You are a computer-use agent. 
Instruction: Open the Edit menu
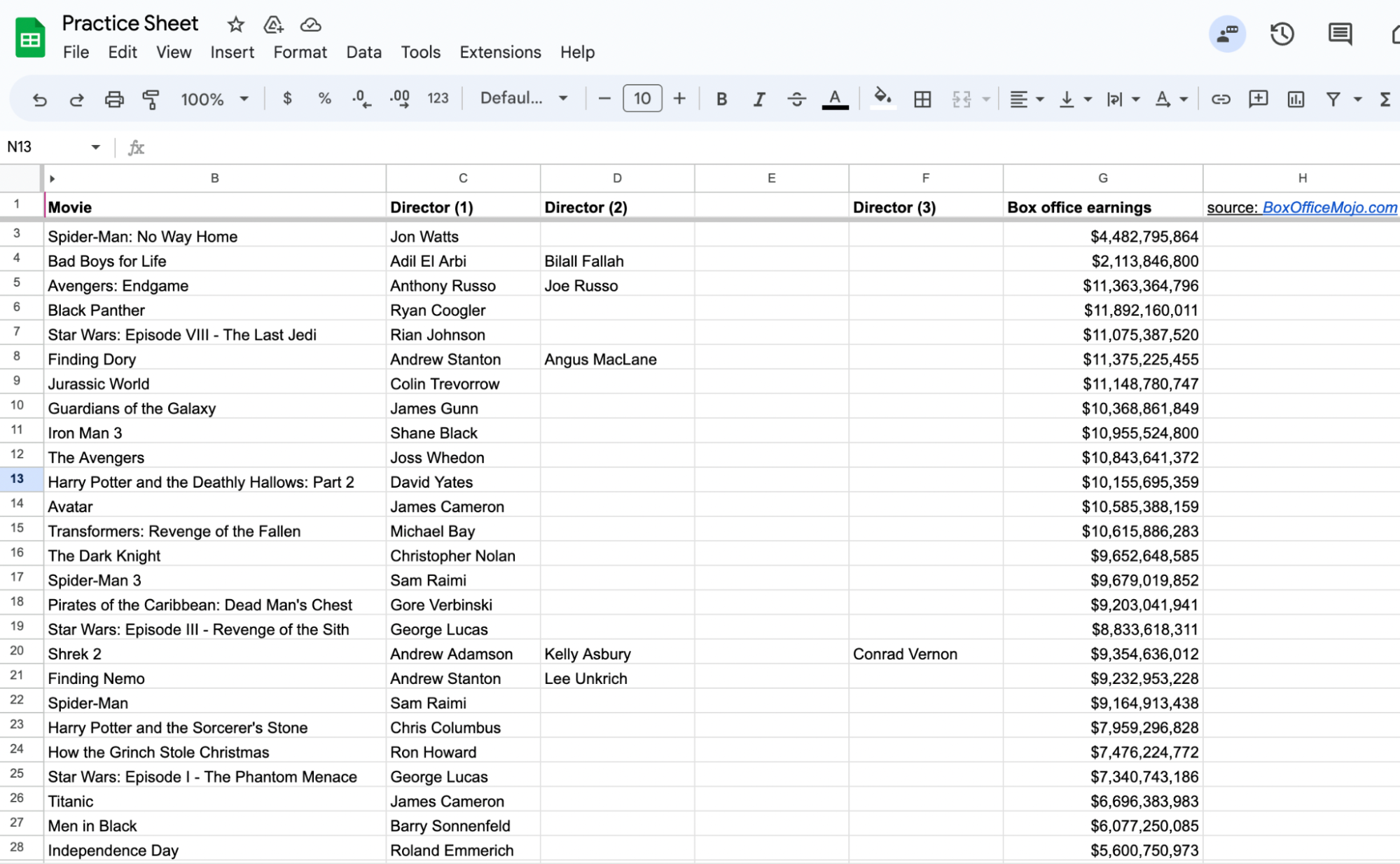click(123, 53)
